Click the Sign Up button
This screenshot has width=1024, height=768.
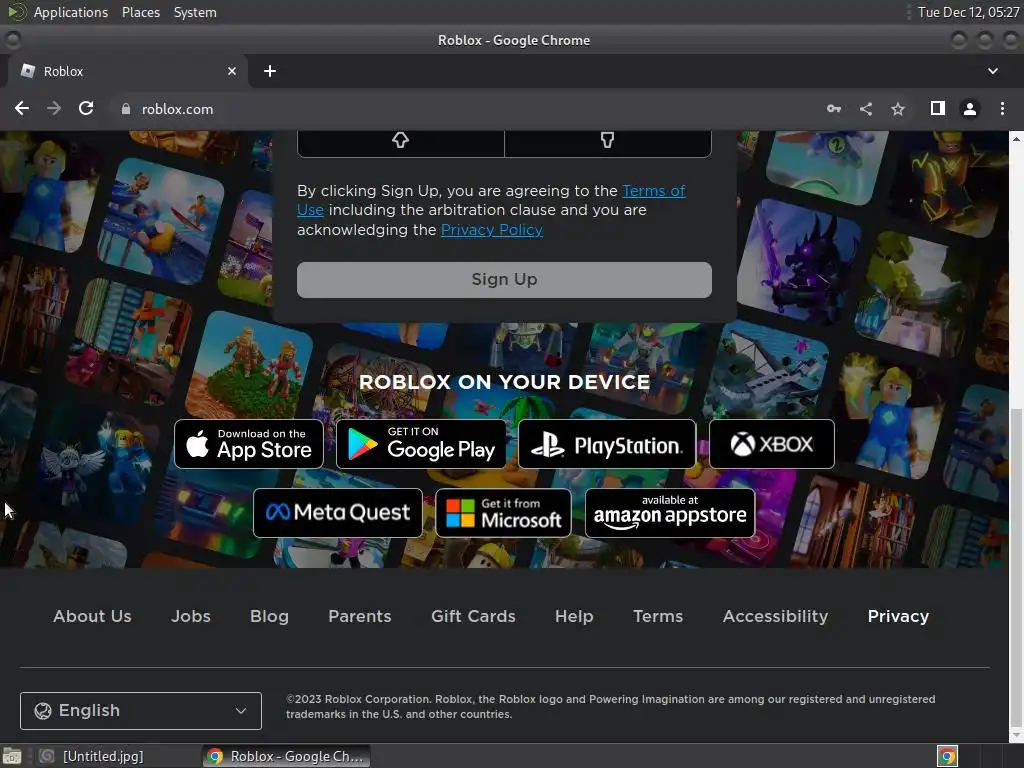pos(504,280)
